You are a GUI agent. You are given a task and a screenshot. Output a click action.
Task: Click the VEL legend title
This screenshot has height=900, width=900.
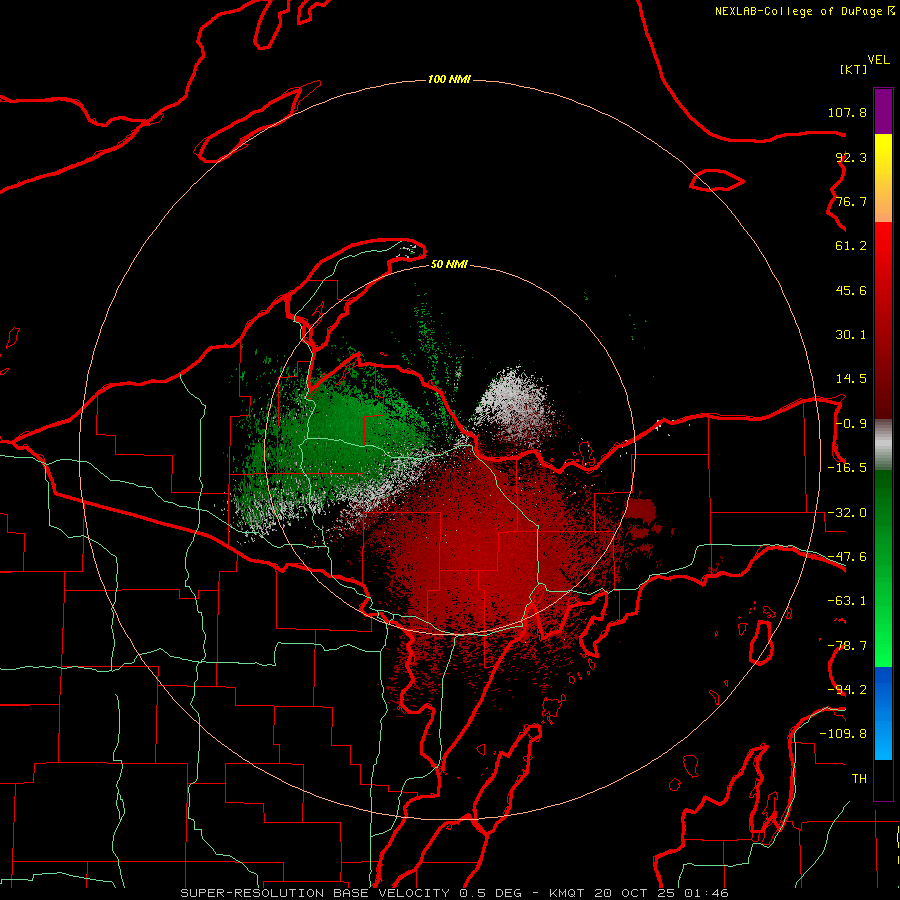878,60
